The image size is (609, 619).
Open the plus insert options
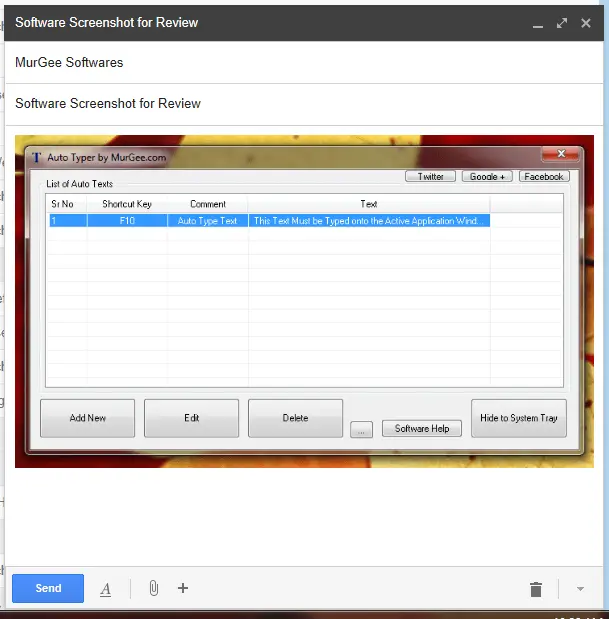point(183,588)
